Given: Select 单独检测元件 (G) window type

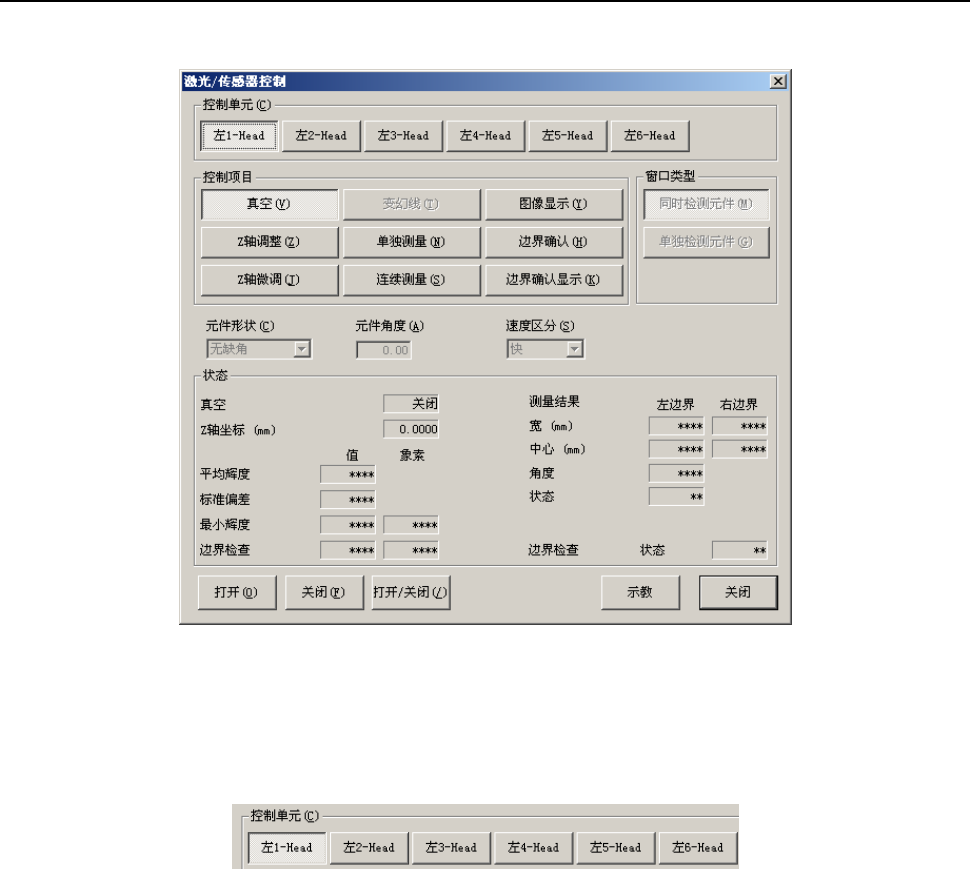Looking at the screenshot, I should click(706, 242).
